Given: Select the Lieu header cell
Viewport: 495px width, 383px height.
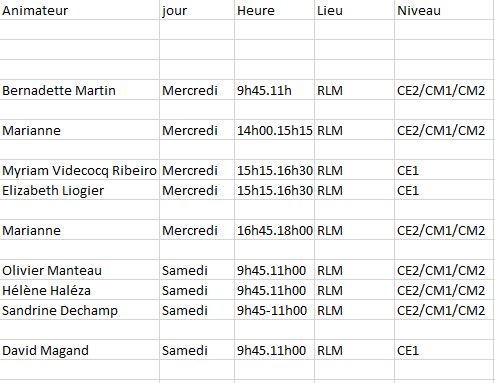Looking at the screenshot, I should click(x=354, y=10).
